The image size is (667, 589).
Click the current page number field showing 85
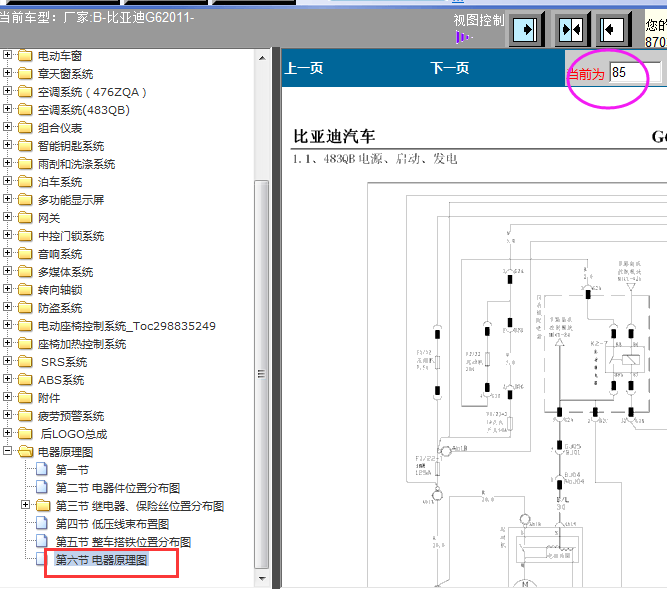[635, 72]
